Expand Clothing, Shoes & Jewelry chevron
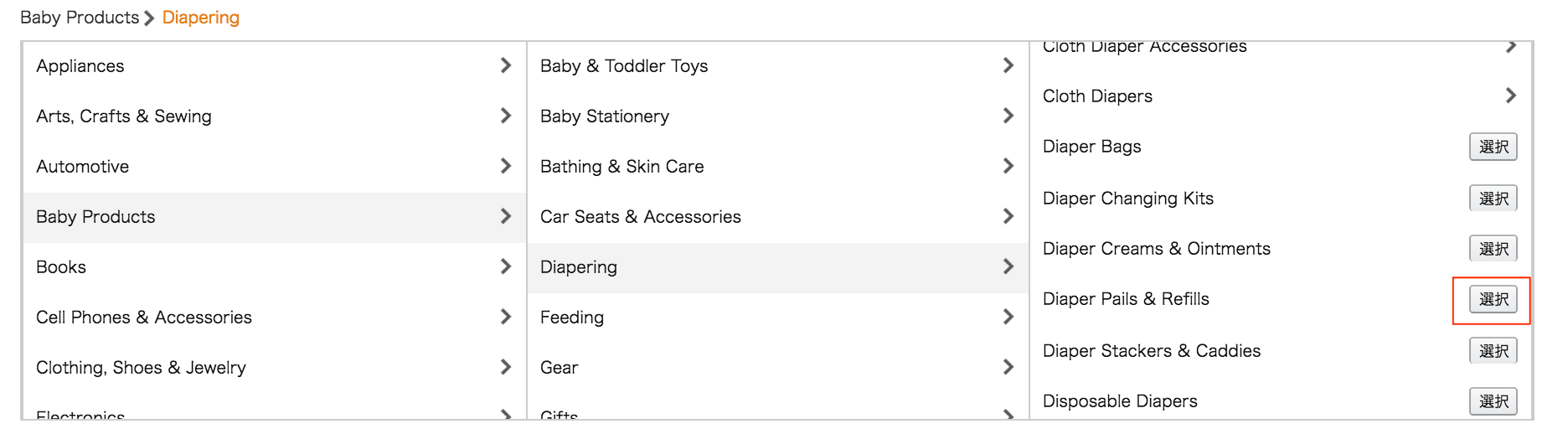 point(505,367)
